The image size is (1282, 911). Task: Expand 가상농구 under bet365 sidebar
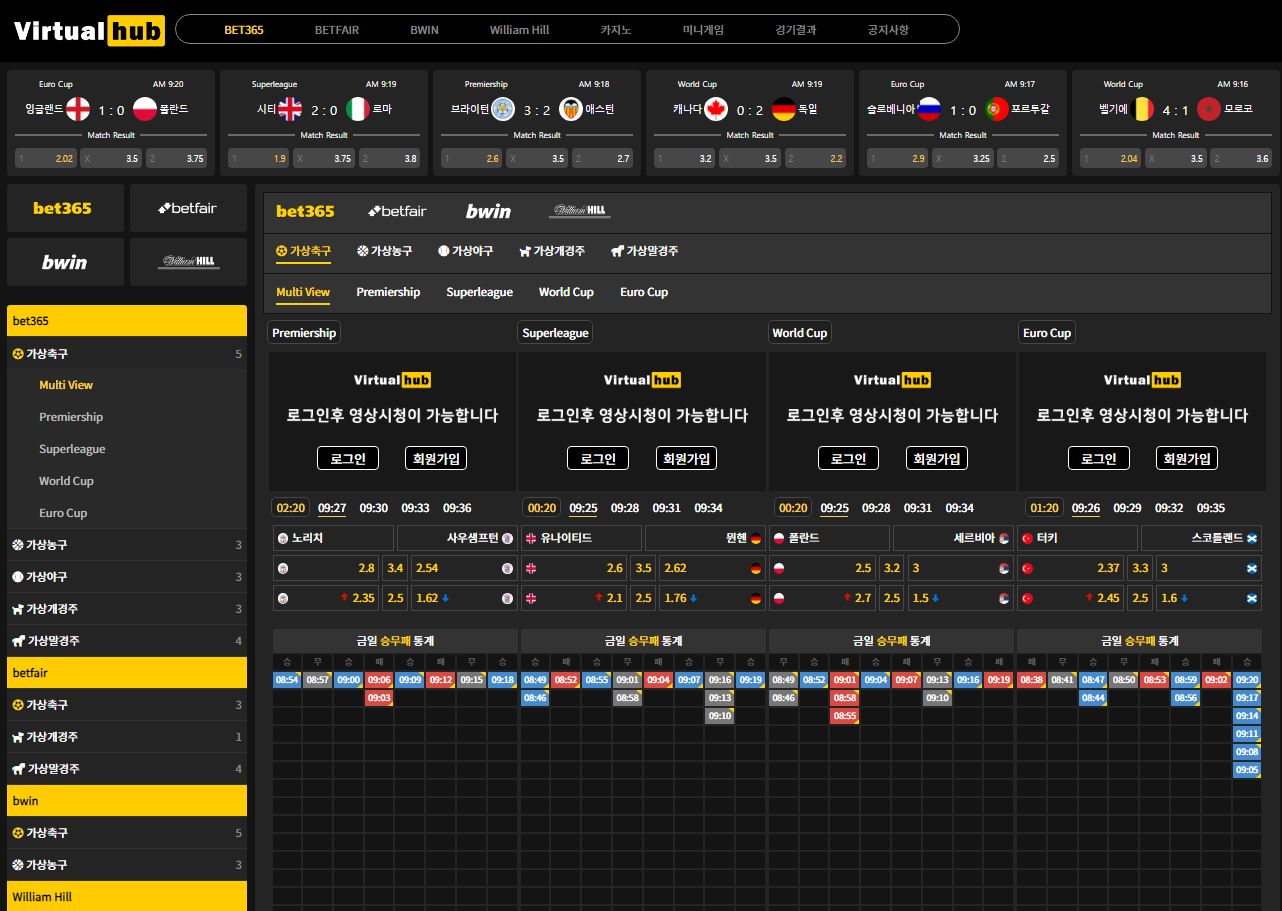[x=127, y=545]
